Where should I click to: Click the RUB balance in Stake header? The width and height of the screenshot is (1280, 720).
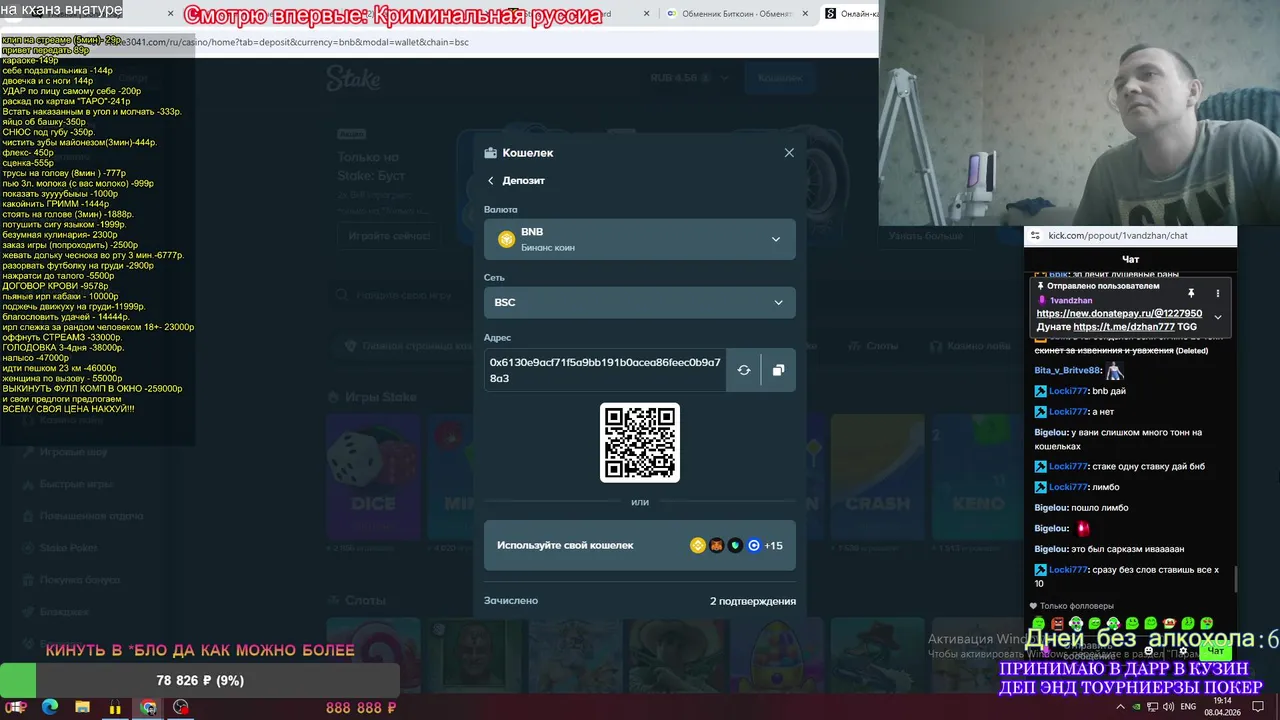click(x=680, y=78)
